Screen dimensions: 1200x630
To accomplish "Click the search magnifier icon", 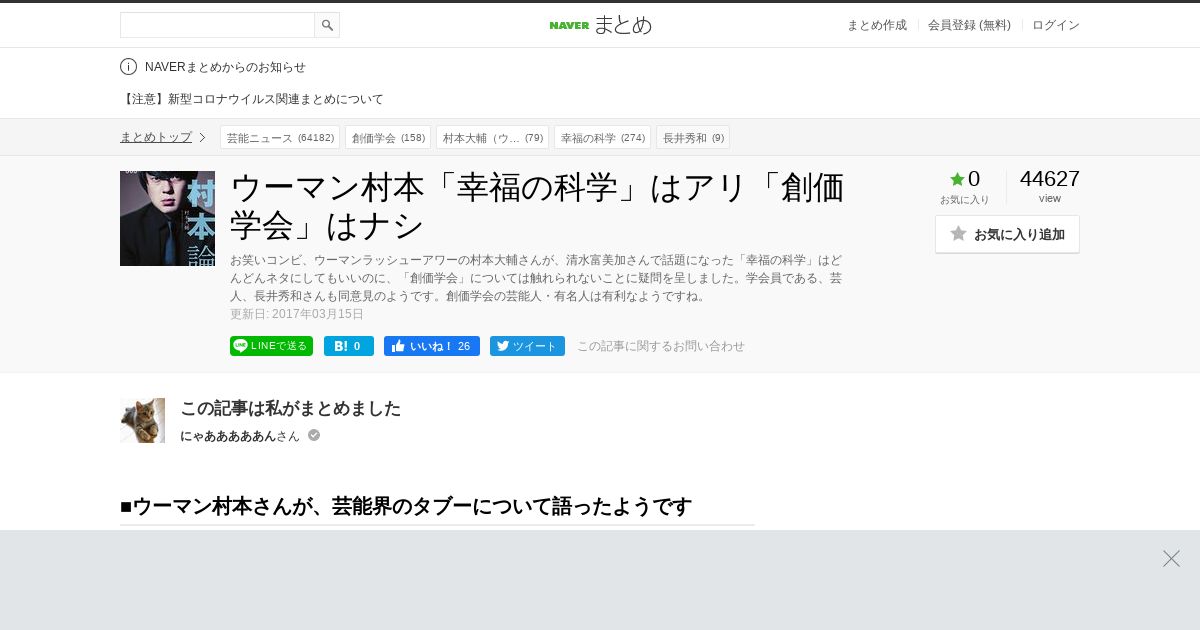I will tap(327, 25).
